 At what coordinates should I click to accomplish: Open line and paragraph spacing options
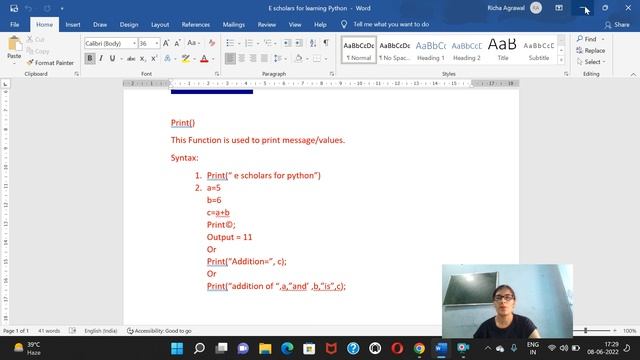[x=278, y=59]
